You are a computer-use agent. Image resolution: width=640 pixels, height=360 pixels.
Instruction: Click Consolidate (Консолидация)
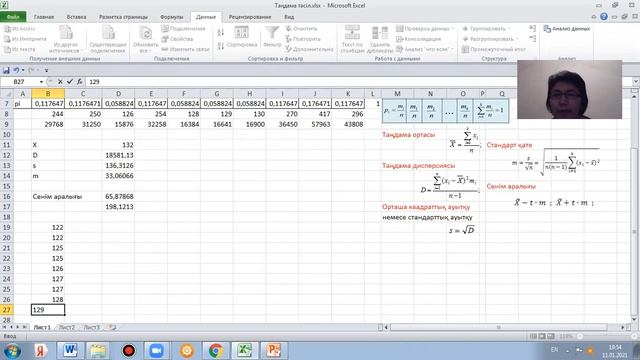pos(419,39)
